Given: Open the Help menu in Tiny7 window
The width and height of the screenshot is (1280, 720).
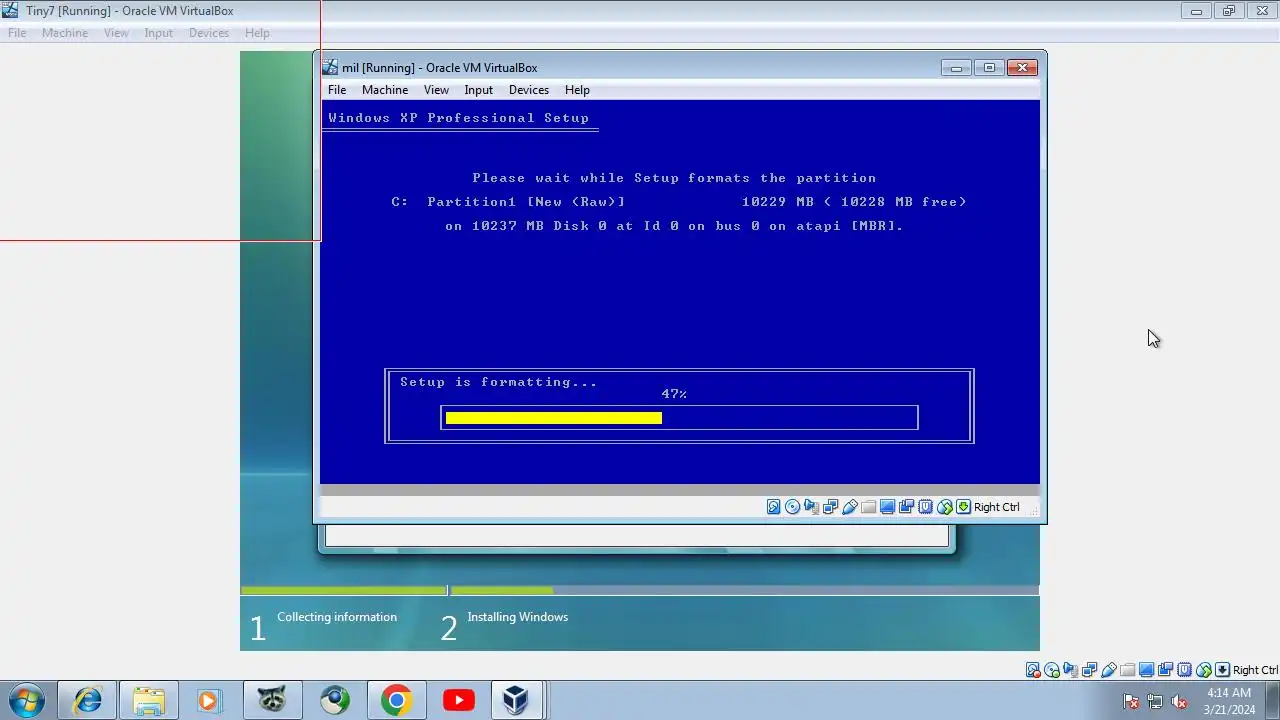Looking at the screenshot, I should click(x=257, y=33).
